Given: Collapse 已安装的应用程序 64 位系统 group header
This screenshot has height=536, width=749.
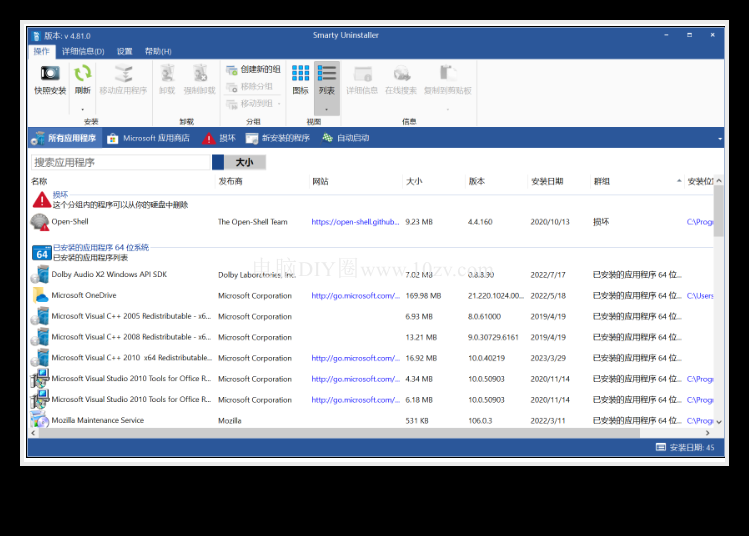Looking at the screenshot, I should click(x=101, y=247).
